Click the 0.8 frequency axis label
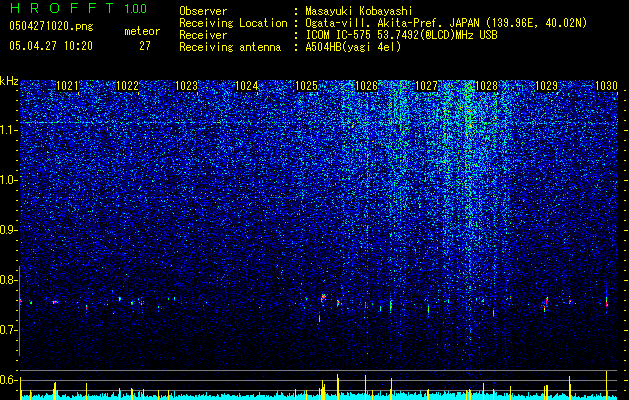The height and width of the screenshot is (400, 629). pos(8,280)
